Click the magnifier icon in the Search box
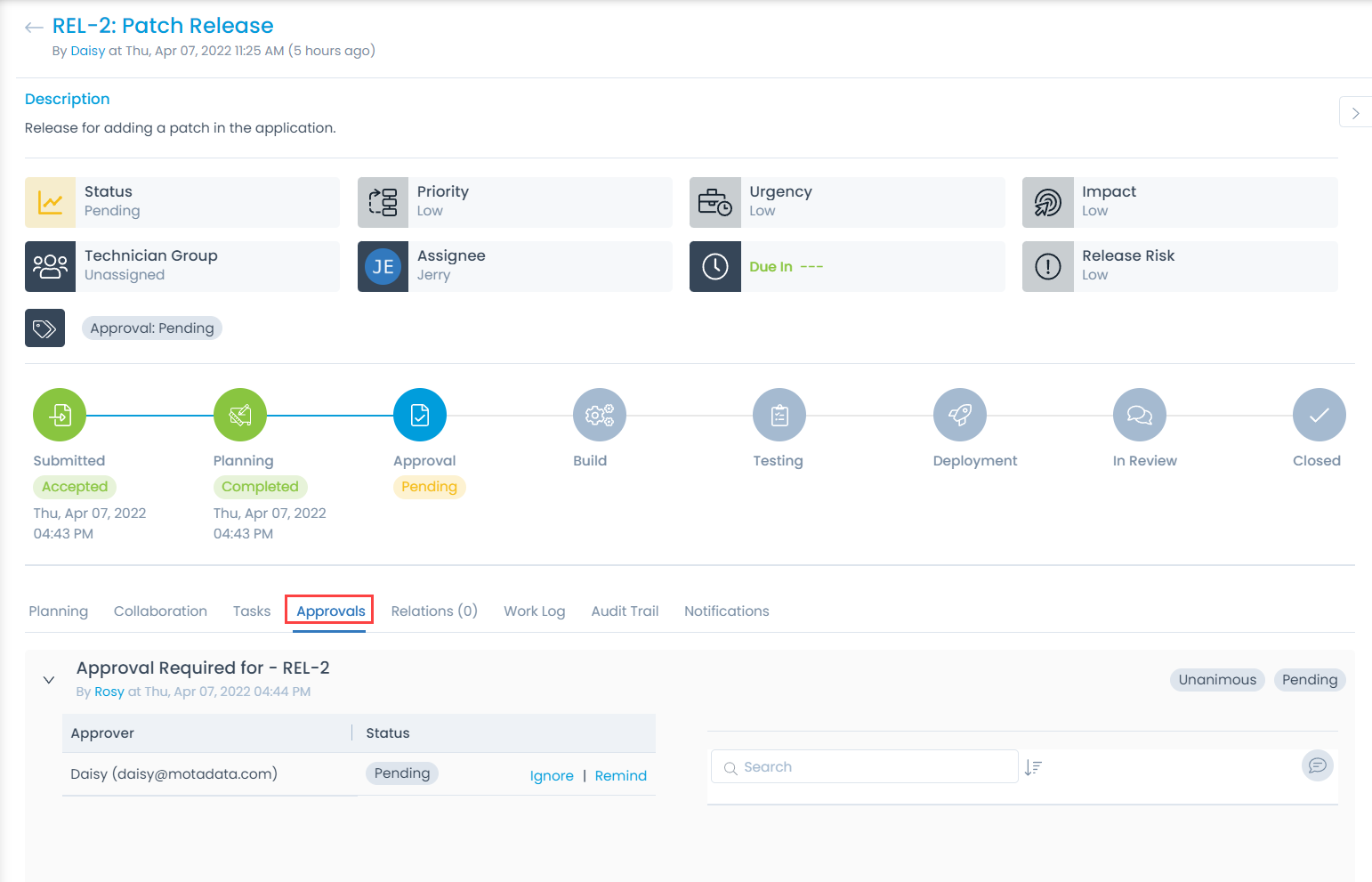Image resolution: width=1372 pixels, height=882 pixels. pos(730,767)
